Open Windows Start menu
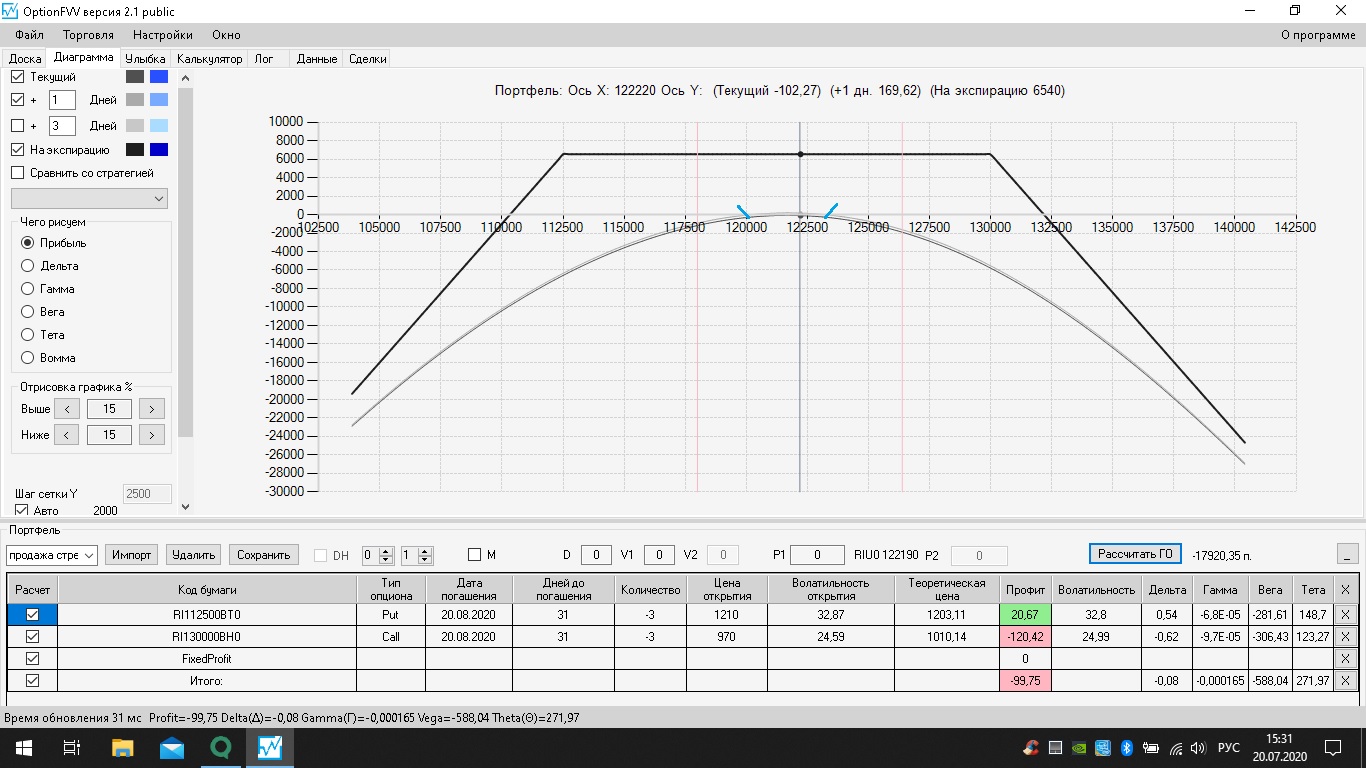 coord(23,747)
